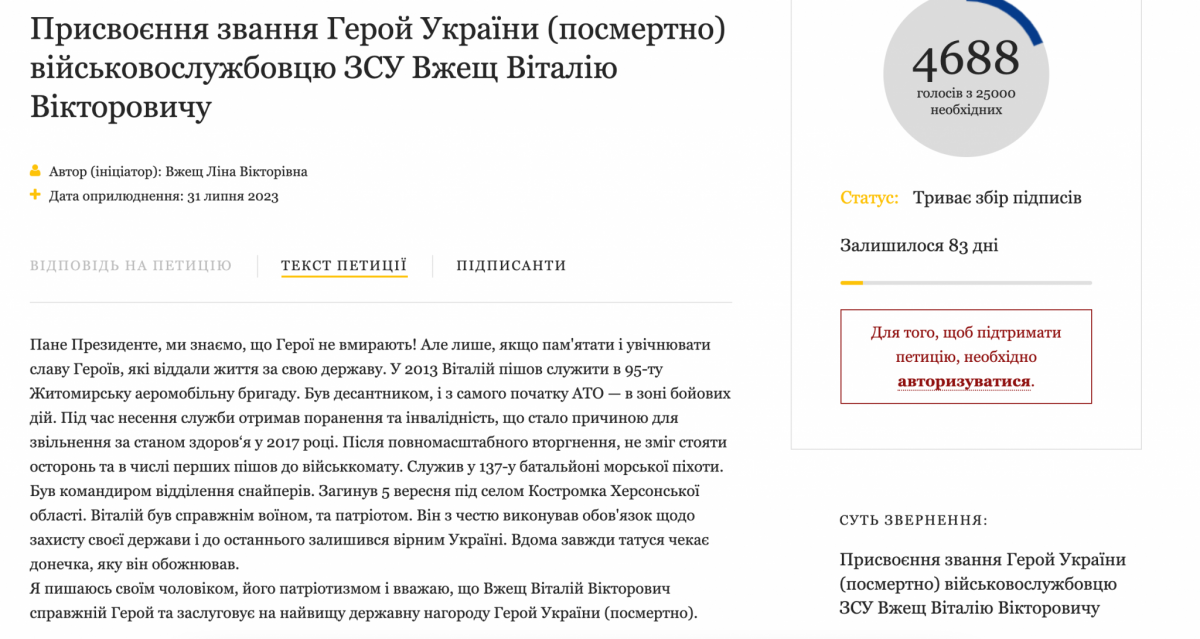
Task: Click the days-remaining progress bar
Action: pos(966,283)
